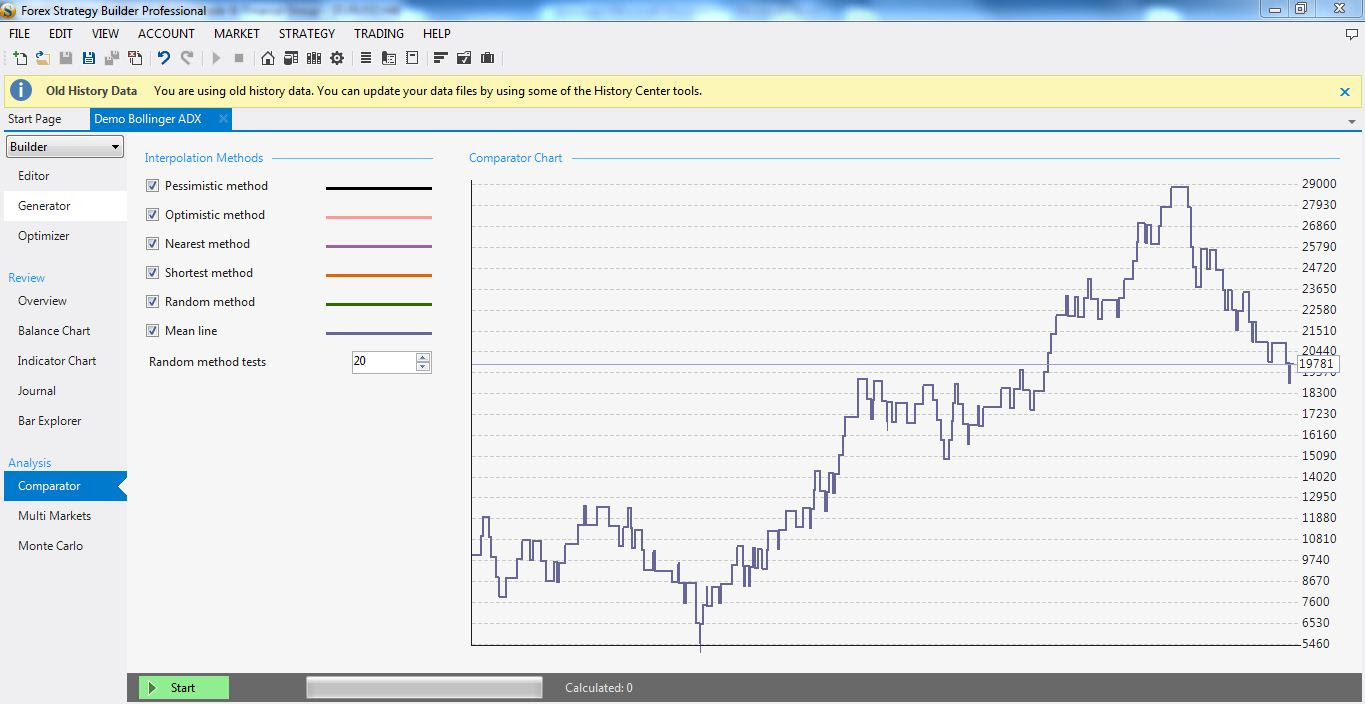Open the Editor section in the sidebar
The image size is (1365, 704).
[65, 176]
